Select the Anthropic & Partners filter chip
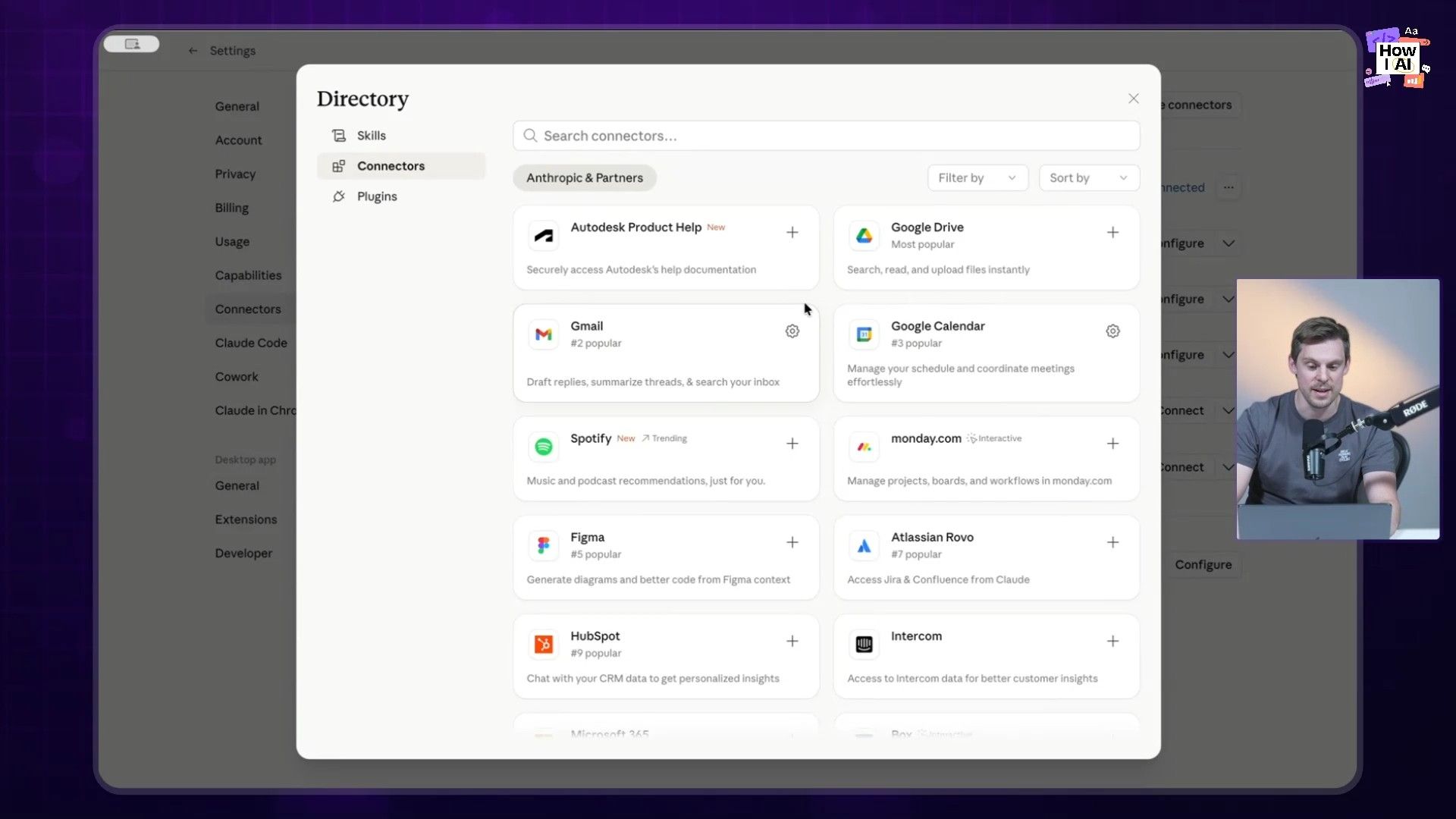 pos(585,178)
